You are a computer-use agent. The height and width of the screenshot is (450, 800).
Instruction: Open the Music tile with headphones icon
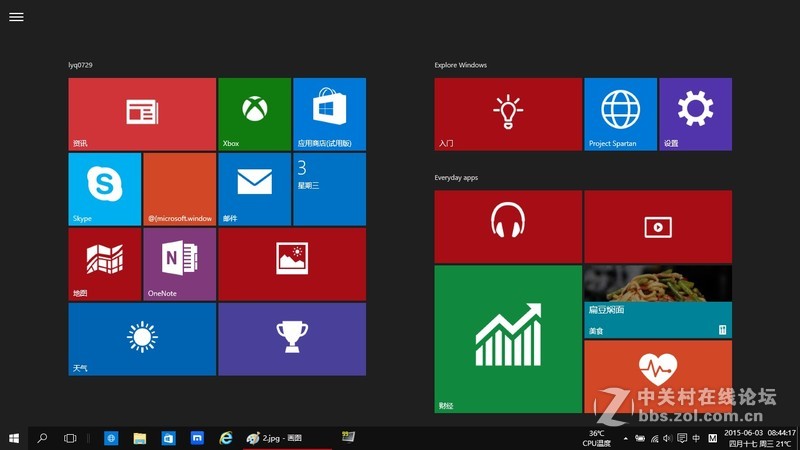point(508,227)
